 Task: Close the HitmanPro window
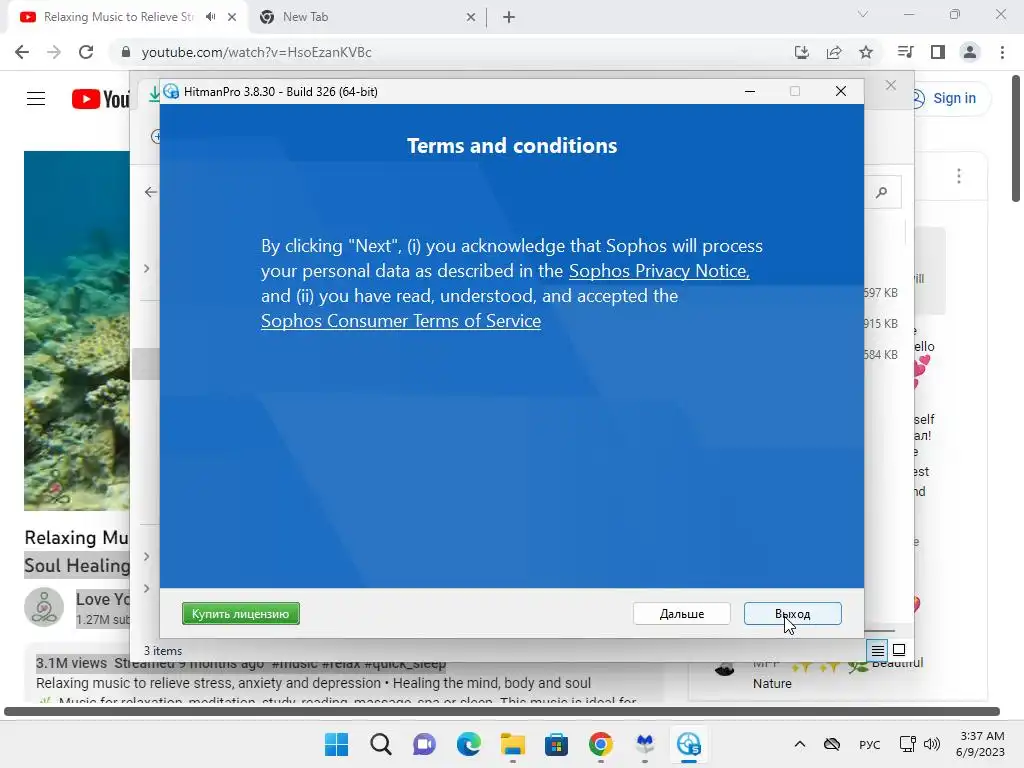(840, 91)
